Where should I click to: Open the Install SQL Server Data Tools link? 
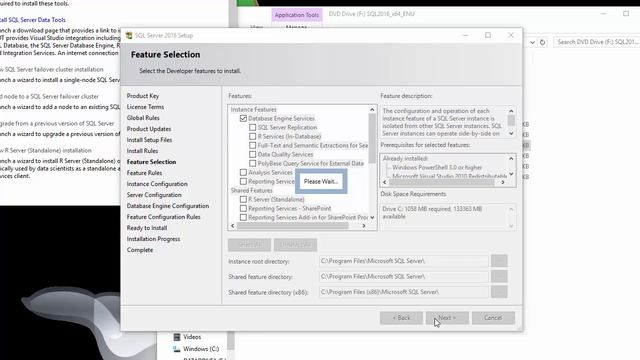pos(33,20)
